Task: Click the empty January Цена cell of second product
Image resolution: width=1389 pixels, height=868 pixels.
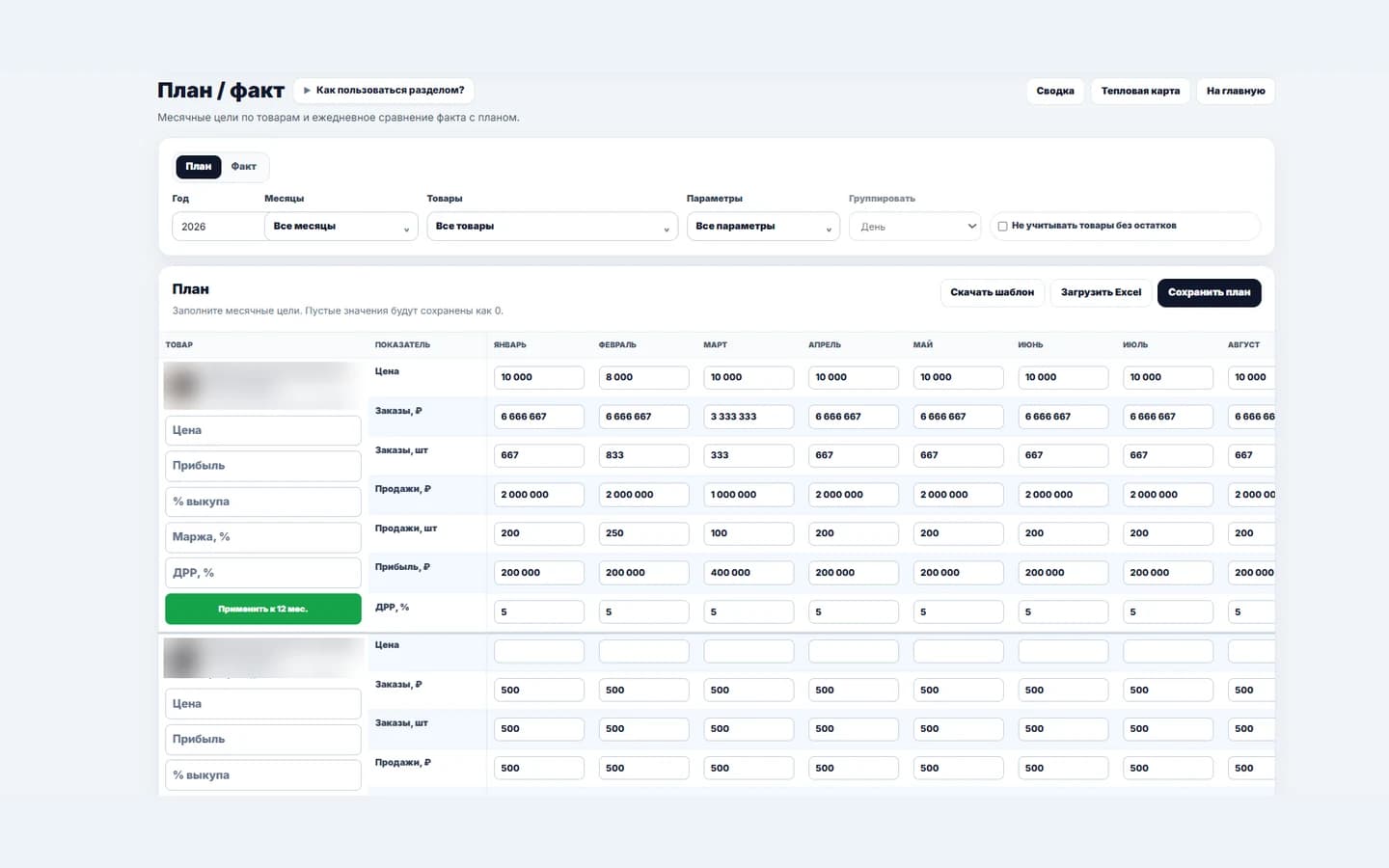Action: coord(539,651)
